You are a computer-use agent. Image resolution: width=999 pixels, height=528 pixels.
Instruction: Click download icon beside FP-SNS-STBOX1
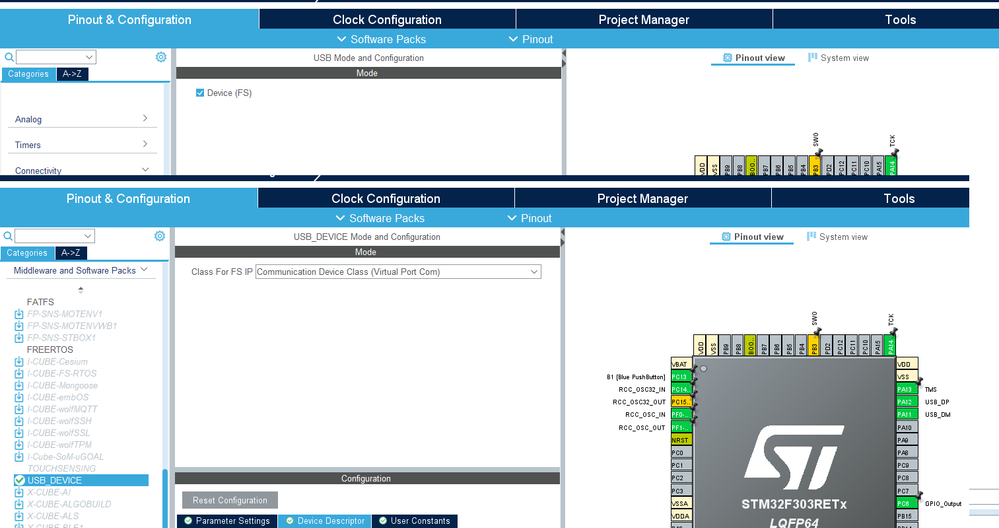19,338
